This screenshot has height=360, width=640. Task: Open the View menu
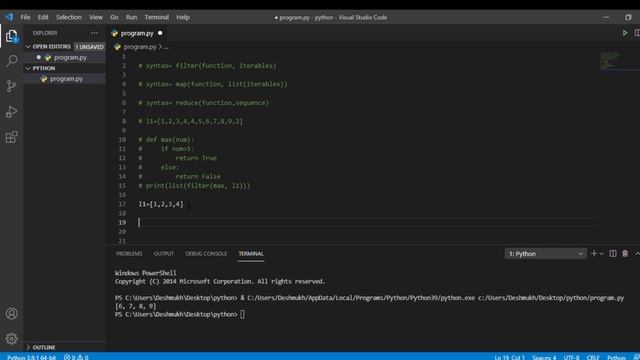(x=96, y=17)
